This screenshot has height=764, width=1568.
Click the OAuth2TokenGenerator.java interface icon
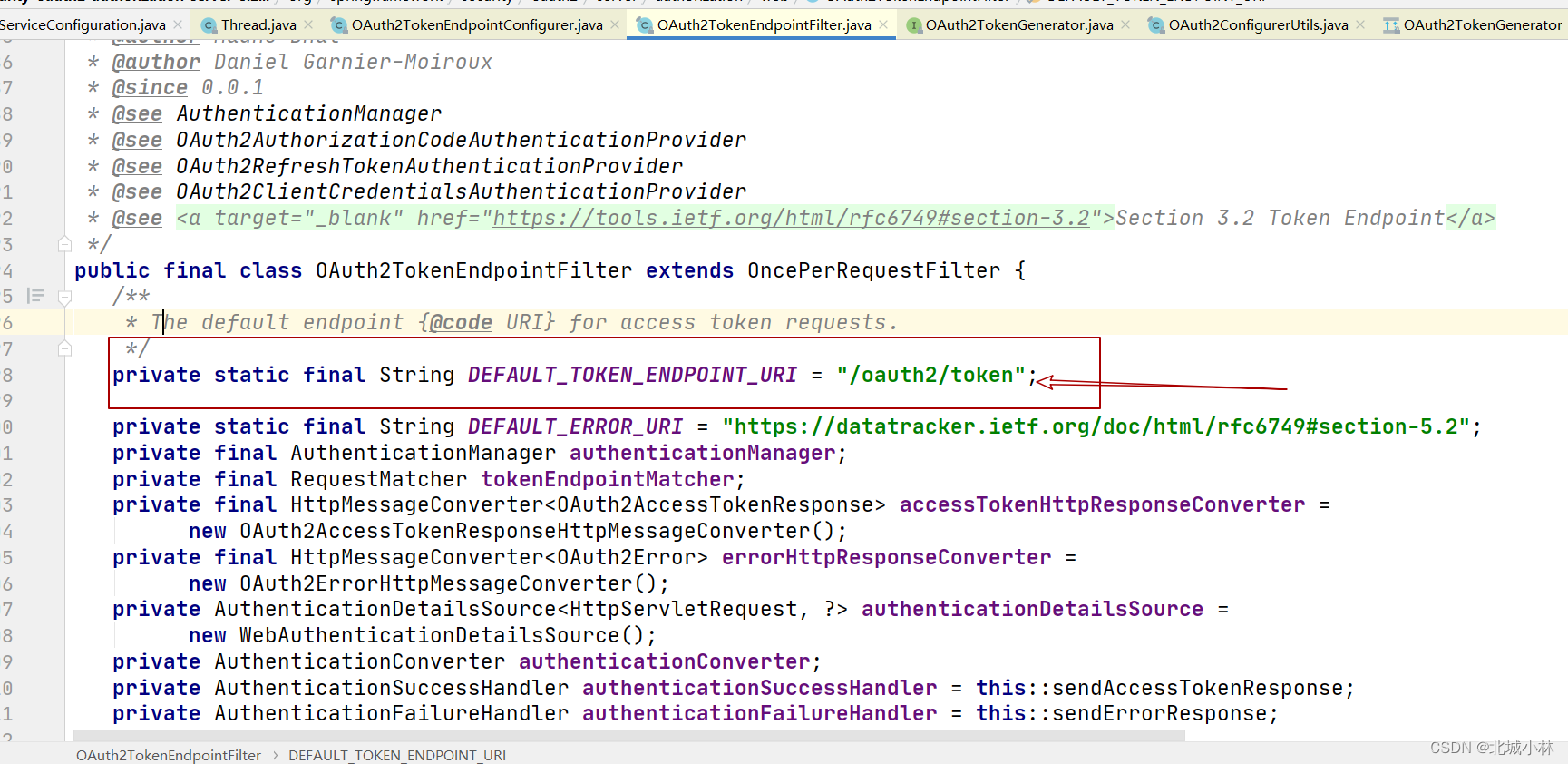[914, 25]
